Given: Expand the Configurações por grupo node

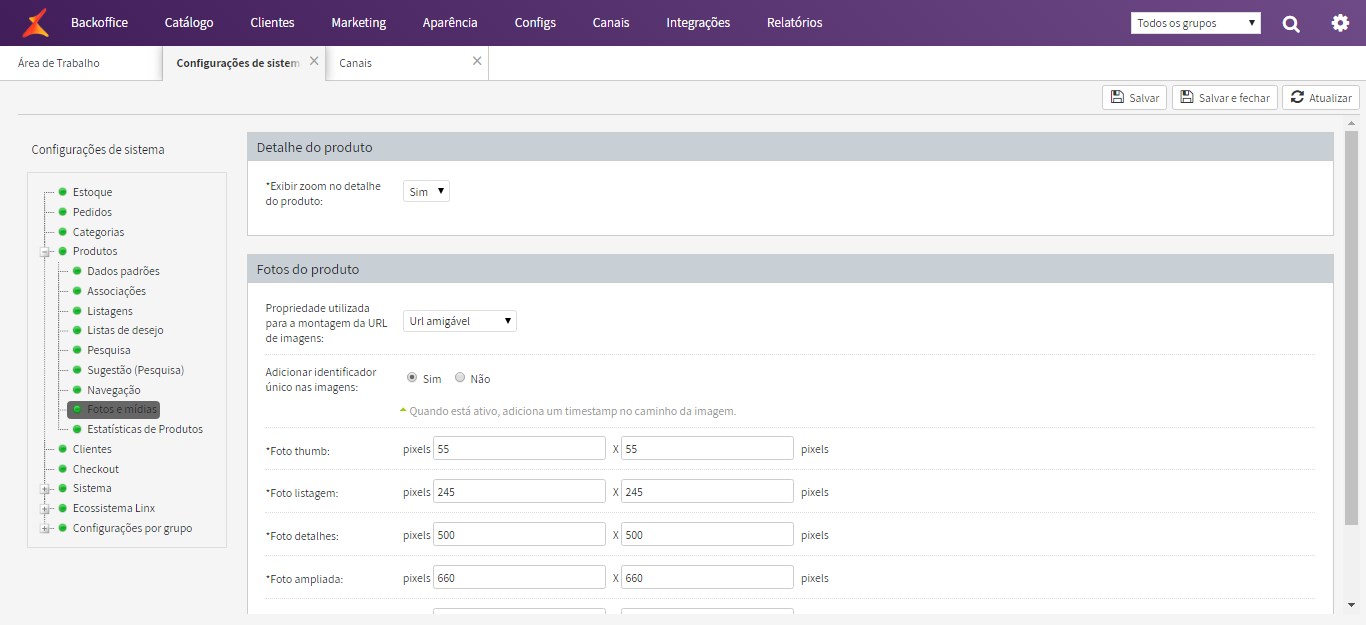Looking at the screenshot, I should (45, 529).
